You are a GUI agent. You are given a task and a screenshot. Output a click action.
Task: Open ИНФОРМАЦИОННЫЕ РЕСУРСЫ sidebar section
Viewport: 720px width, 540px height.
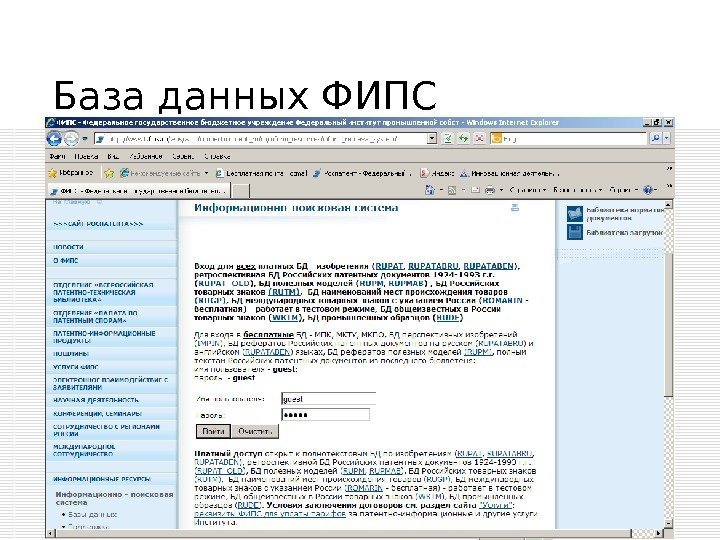coord(101,478)
